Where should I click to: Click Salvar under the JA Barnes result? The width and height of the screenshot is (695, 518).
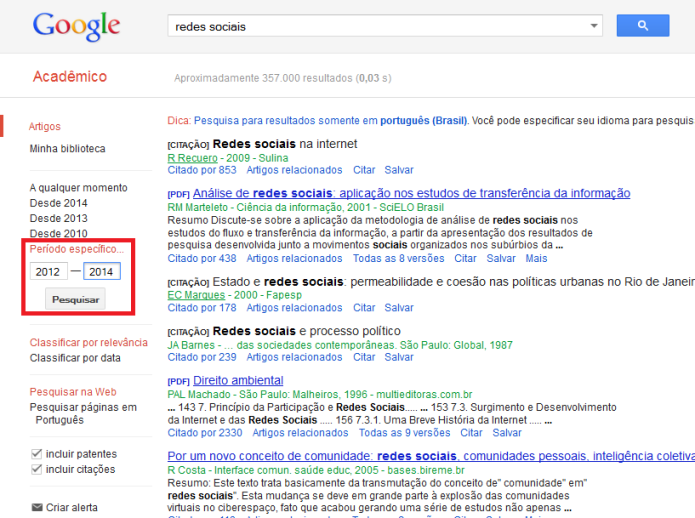tap(399, 357)
